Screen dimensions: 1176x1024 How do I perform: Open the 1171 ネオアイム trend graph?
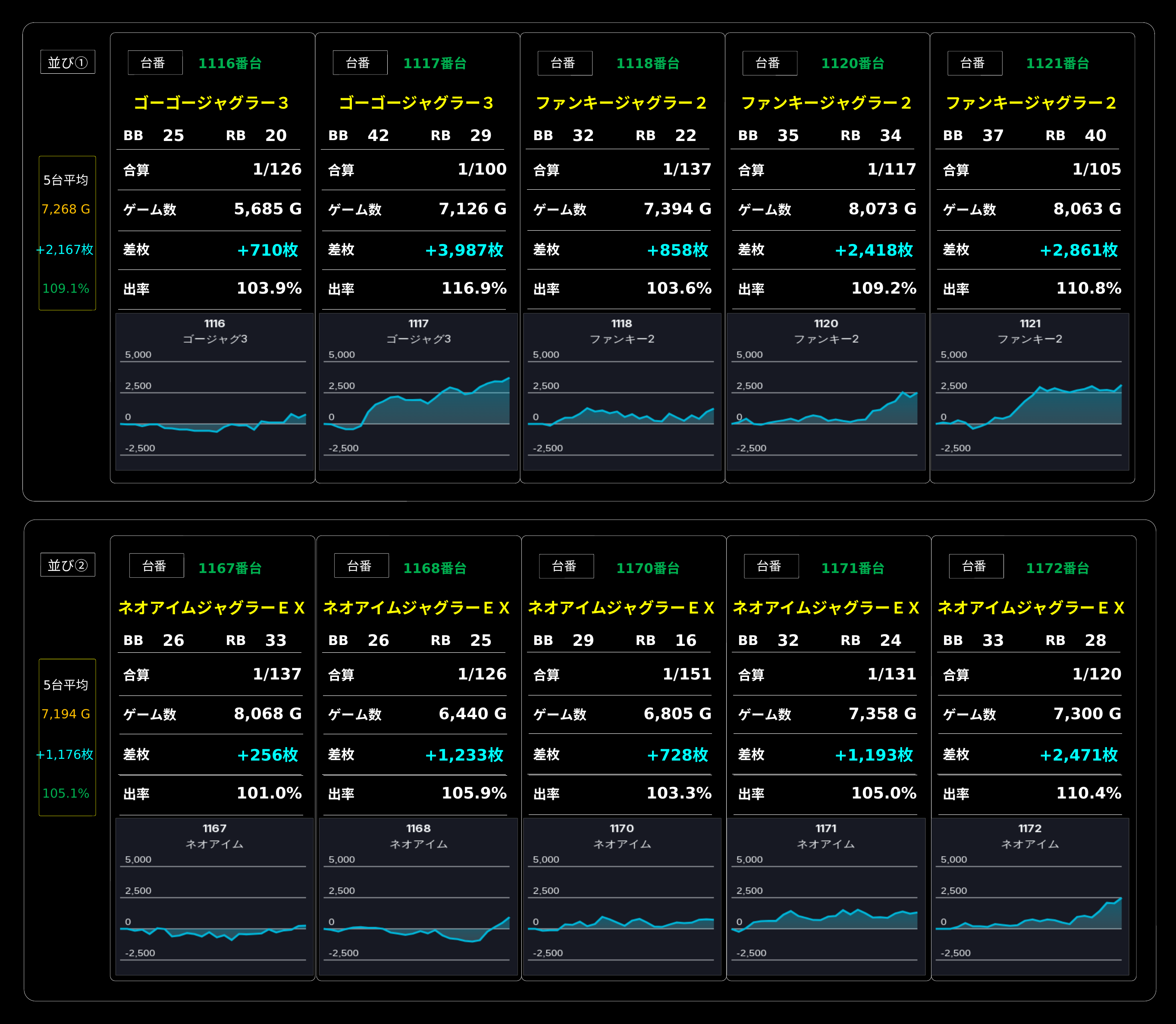tap(826, 896)
